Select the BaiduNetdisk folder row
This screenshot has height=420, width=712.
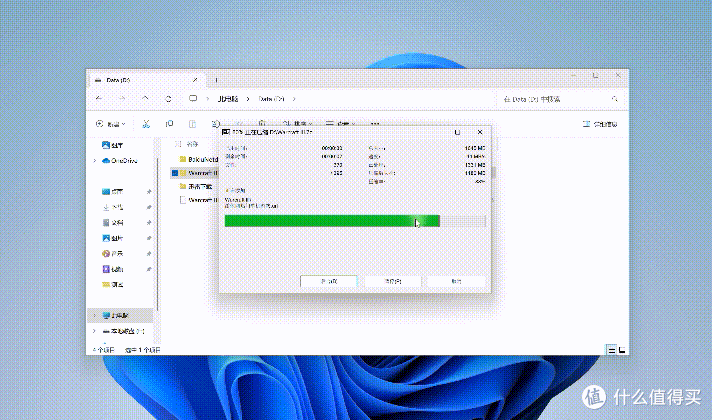point(198,159)
